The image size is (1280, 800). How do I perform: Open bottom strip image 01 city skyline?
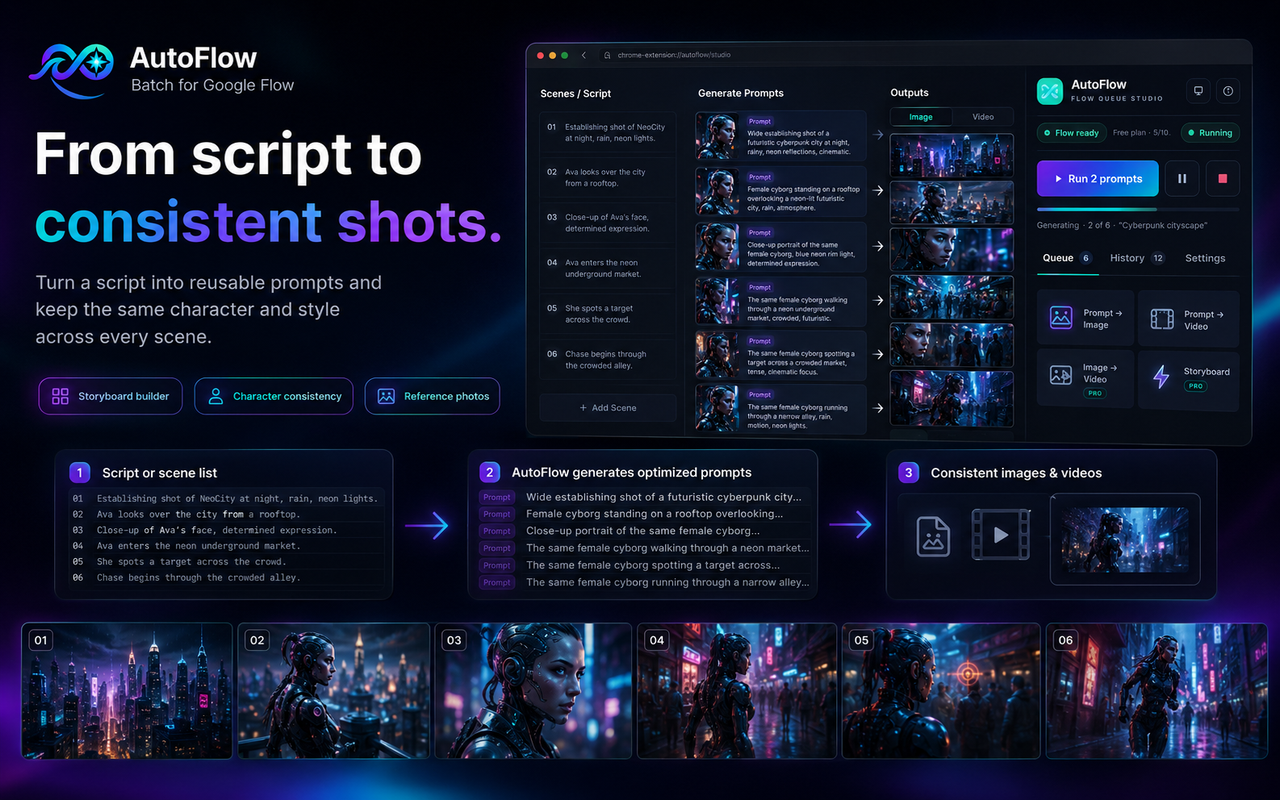click(127, 691)
